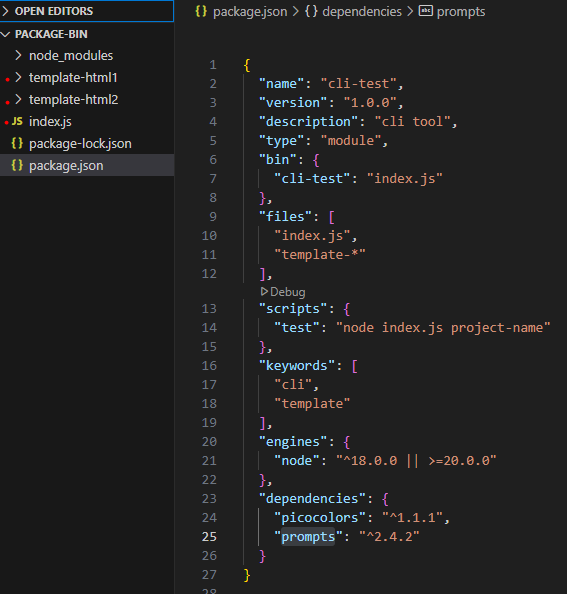Click the braces icon next to package-lock.json
Image resolution: width=567 pixels, height=594 pixels.
point(17,143)
